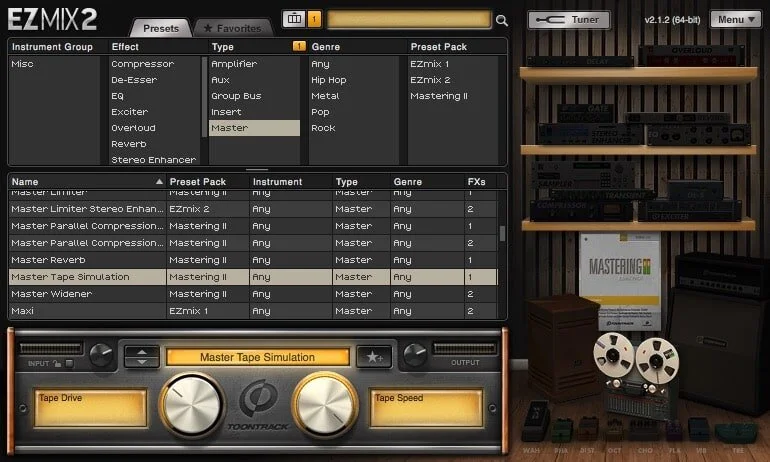770x462 pixels.
Task: Select Exciter in Effect filter
Action: tap(155, 112)
